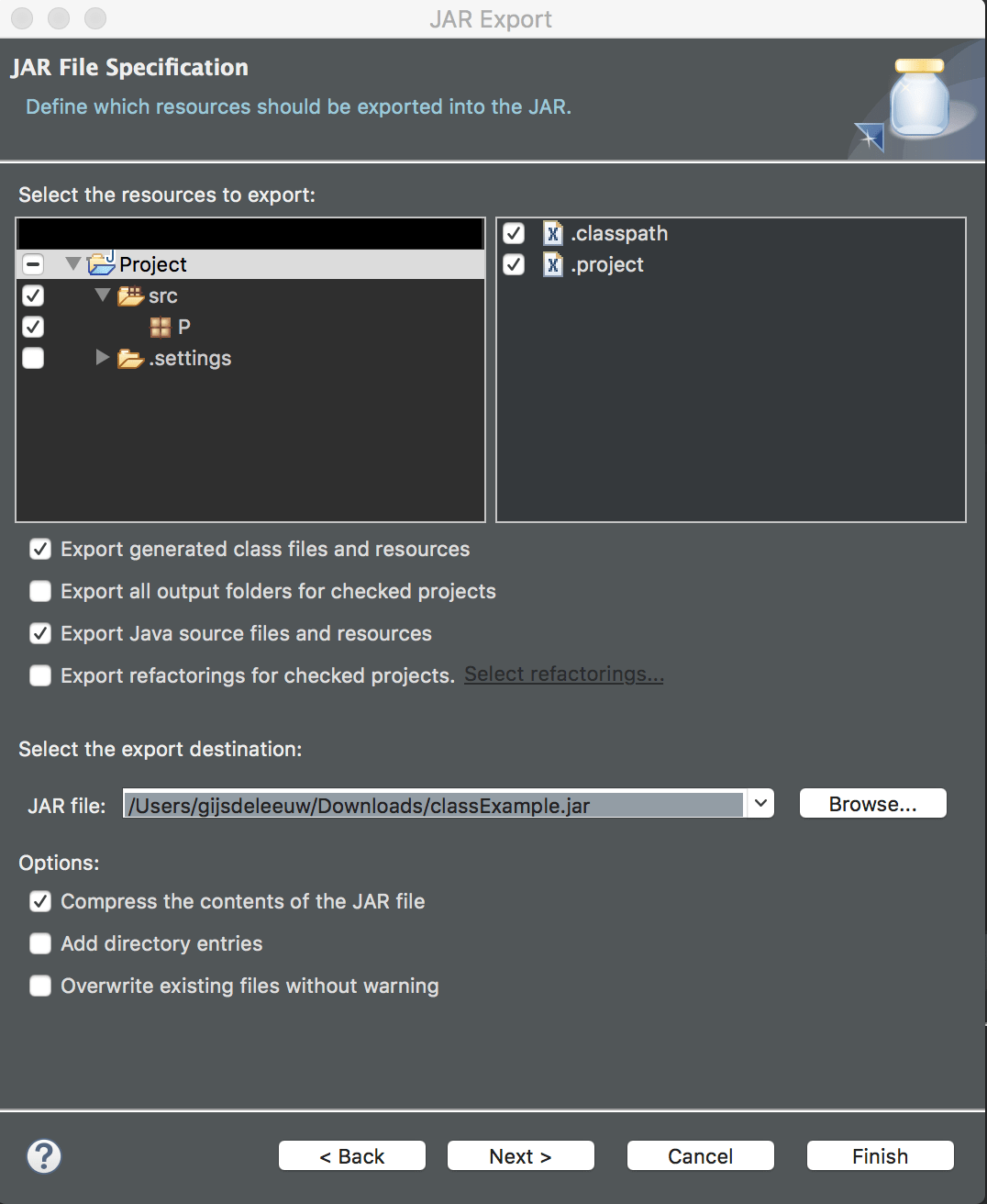Click the Back button
The image size is (987, 1204).
coord(351,1155)
